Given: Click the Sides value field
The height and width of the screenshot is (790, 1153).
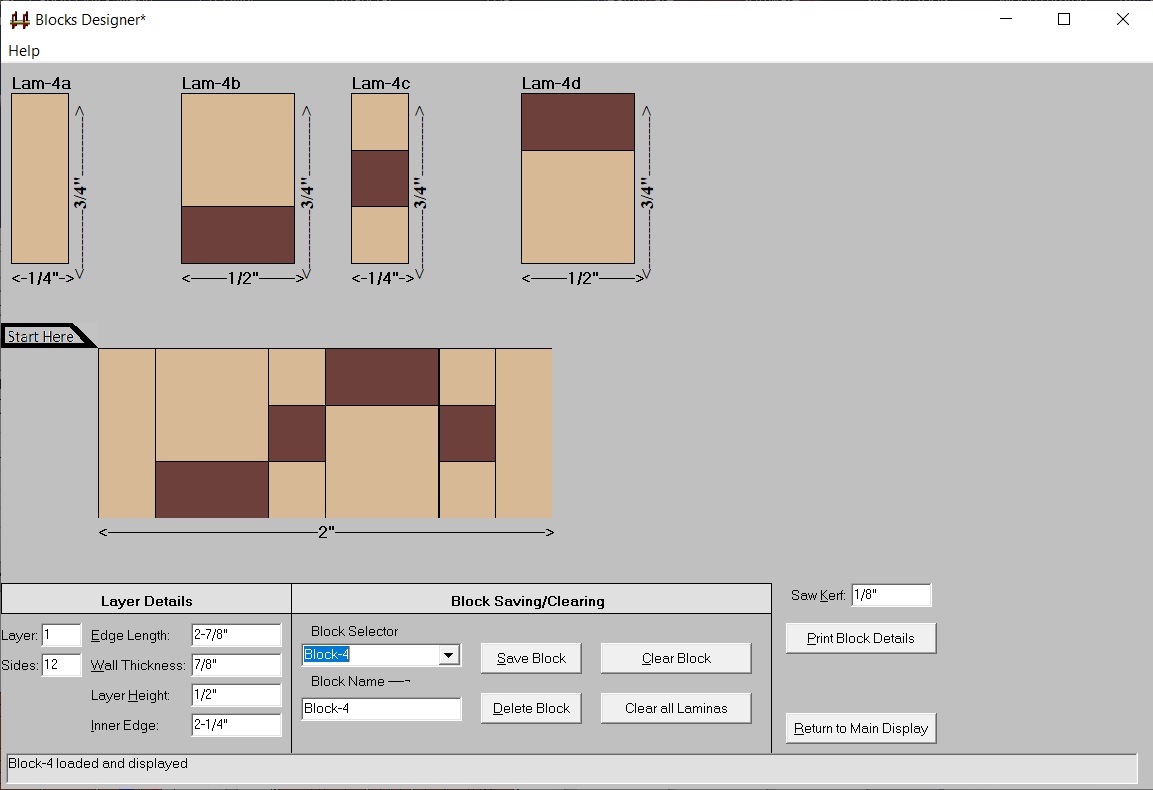Looking at the screenshot, I should click(x=60, y=664).
